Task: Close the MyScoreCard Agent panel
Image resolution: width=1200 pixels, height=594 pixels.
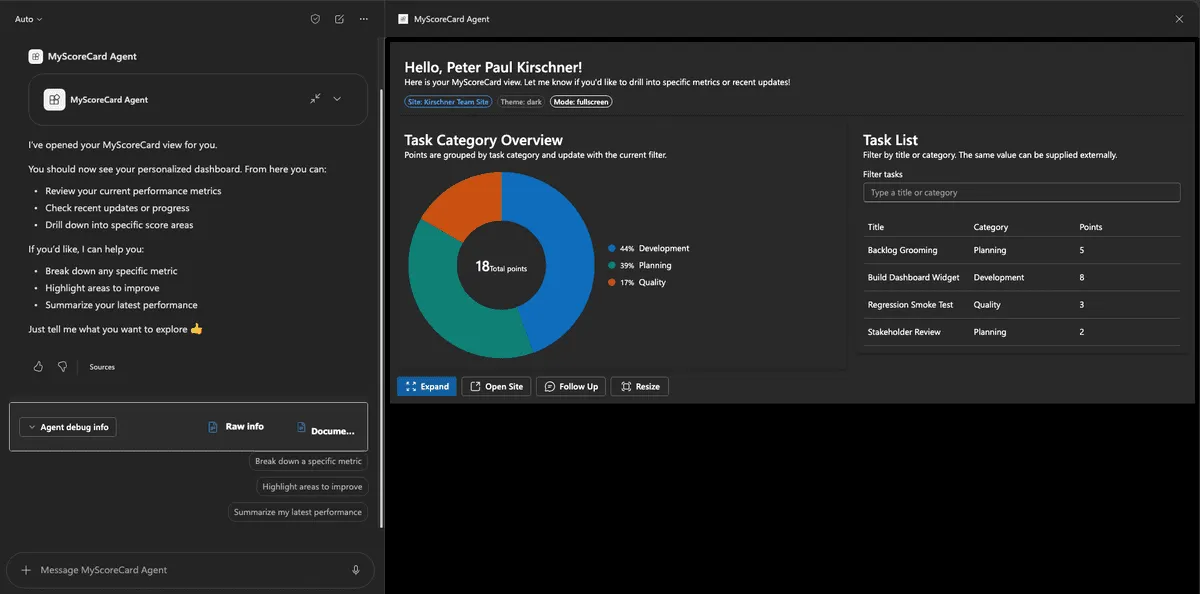Action: (1179, 19)
